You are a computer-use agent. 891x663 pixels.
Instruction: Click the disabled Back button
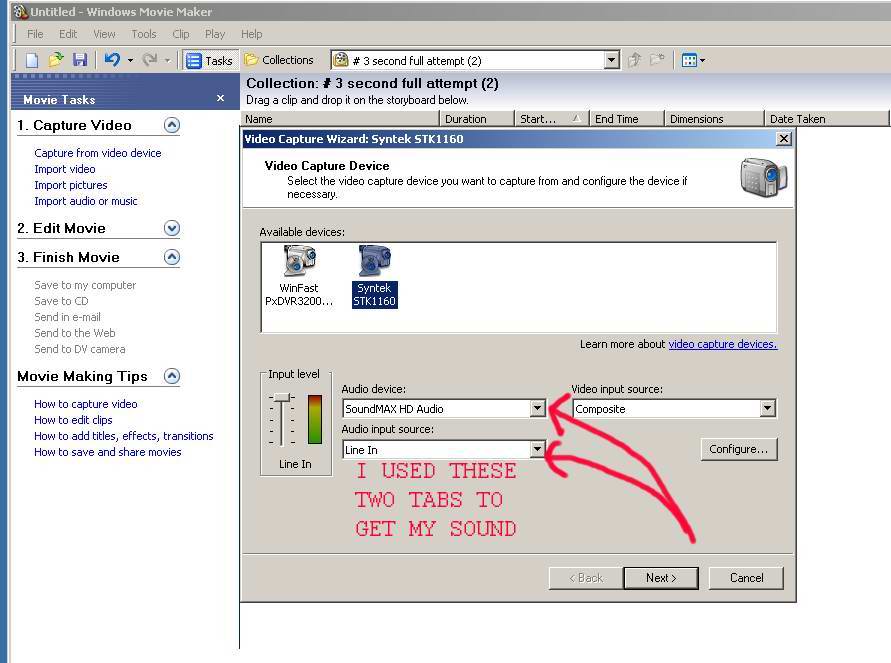585,578
